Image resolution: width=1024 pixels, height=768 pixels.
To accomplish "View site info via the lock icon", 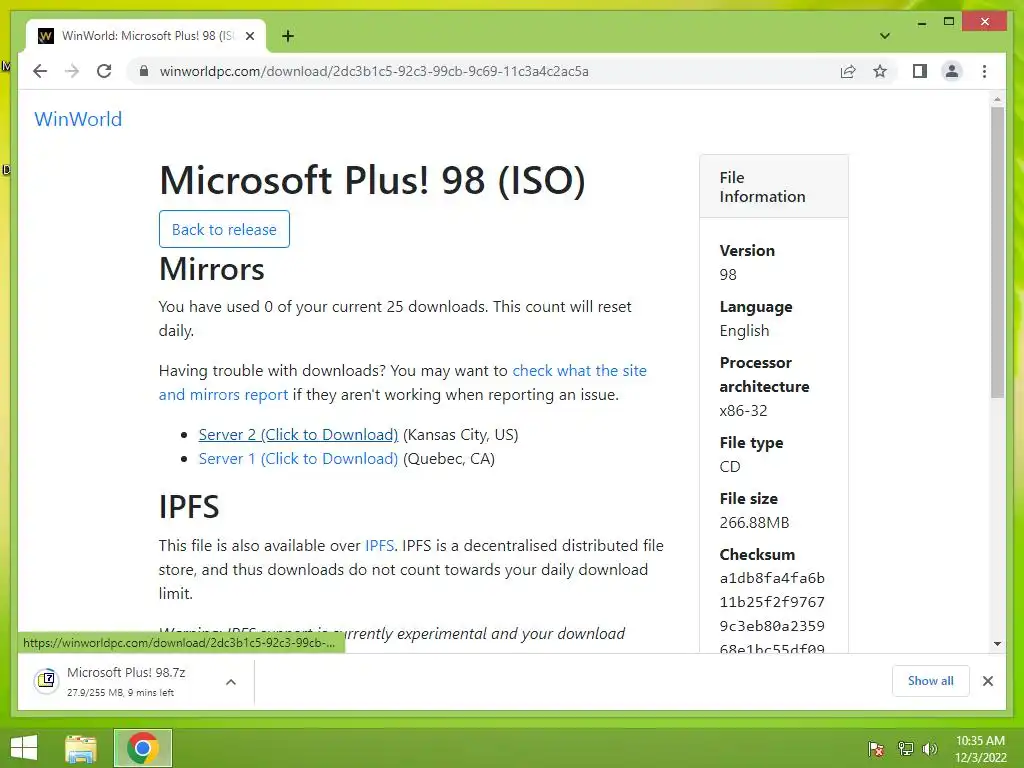I will click(x=144, y=71).
